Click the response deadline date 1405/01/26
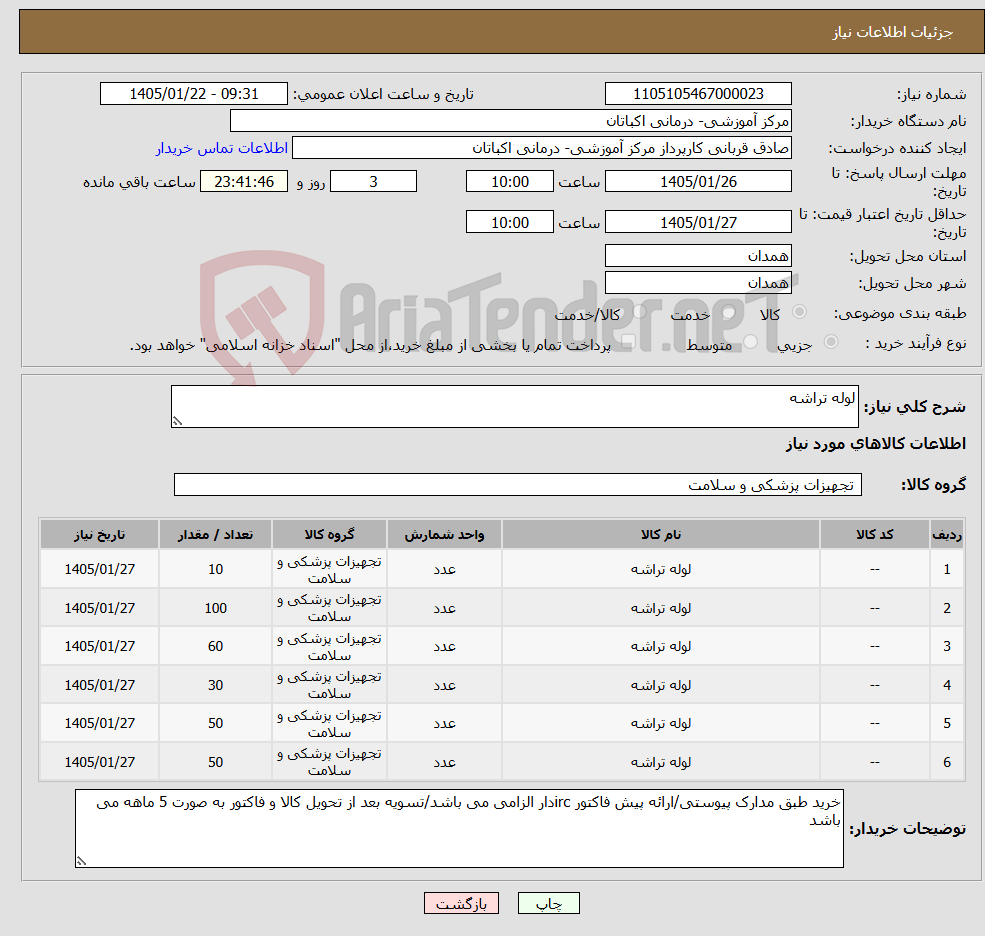Viewport: 985px width, 936px height. pos(698,182)
